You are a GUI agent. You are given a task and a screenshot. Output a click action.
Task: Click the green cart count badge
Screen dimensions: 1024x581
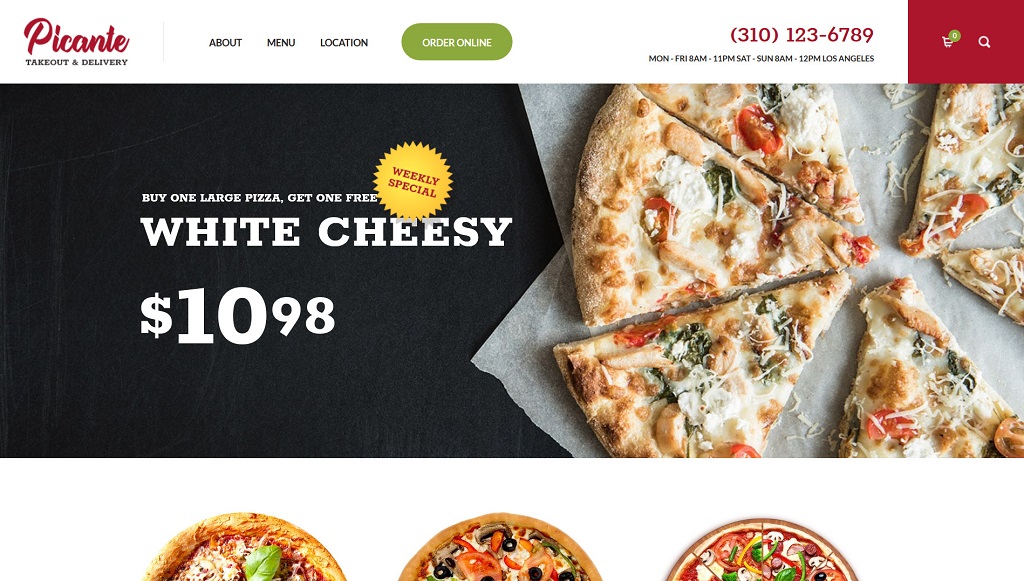[955, 35]
